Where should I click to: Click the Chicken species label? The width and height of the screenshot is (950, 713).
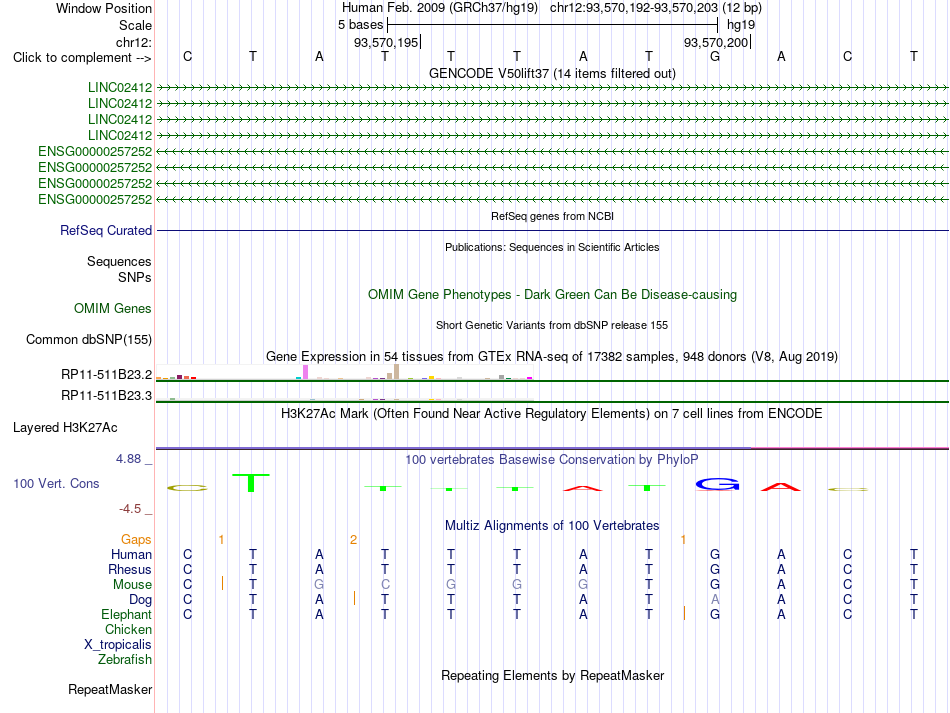128,629
